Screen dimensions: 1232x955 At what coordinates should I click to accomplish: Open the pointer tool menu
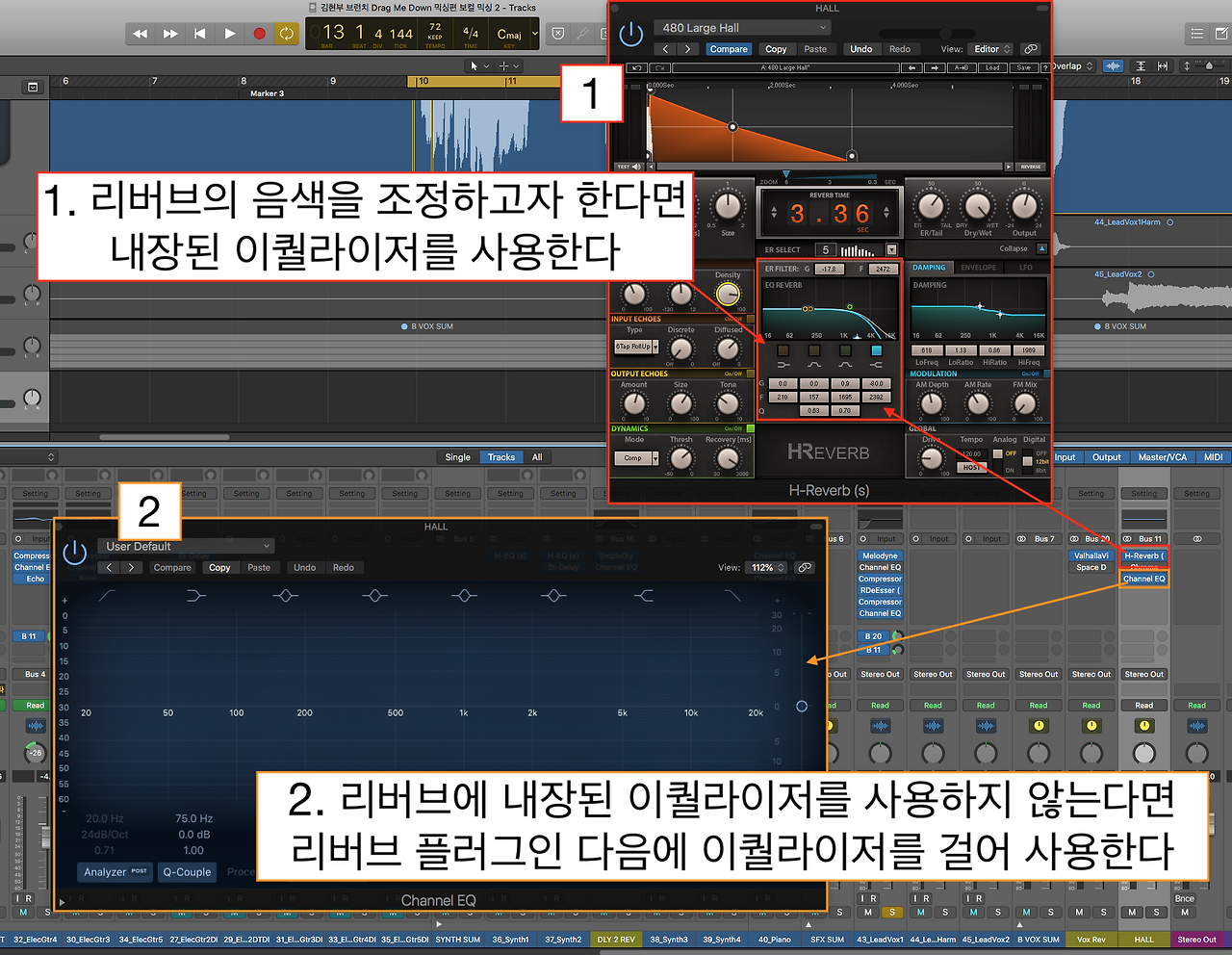click(x=477, y=66)
